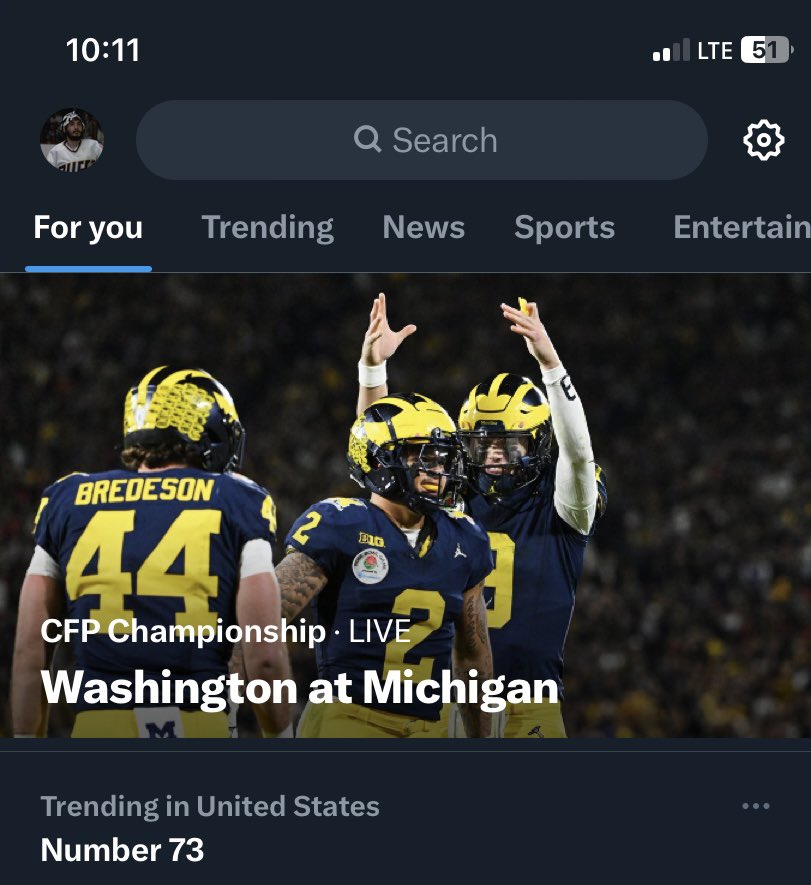Image resolution: width=811 pixels, height=885 pixels.
Task: Open the Michigan players hero image
Action: (x=405, y=506)
